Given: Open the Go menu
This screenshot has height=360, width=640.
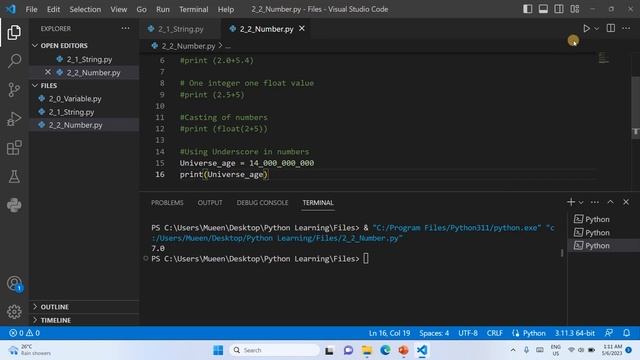Looking at the screenshot, I should (141, 9).
